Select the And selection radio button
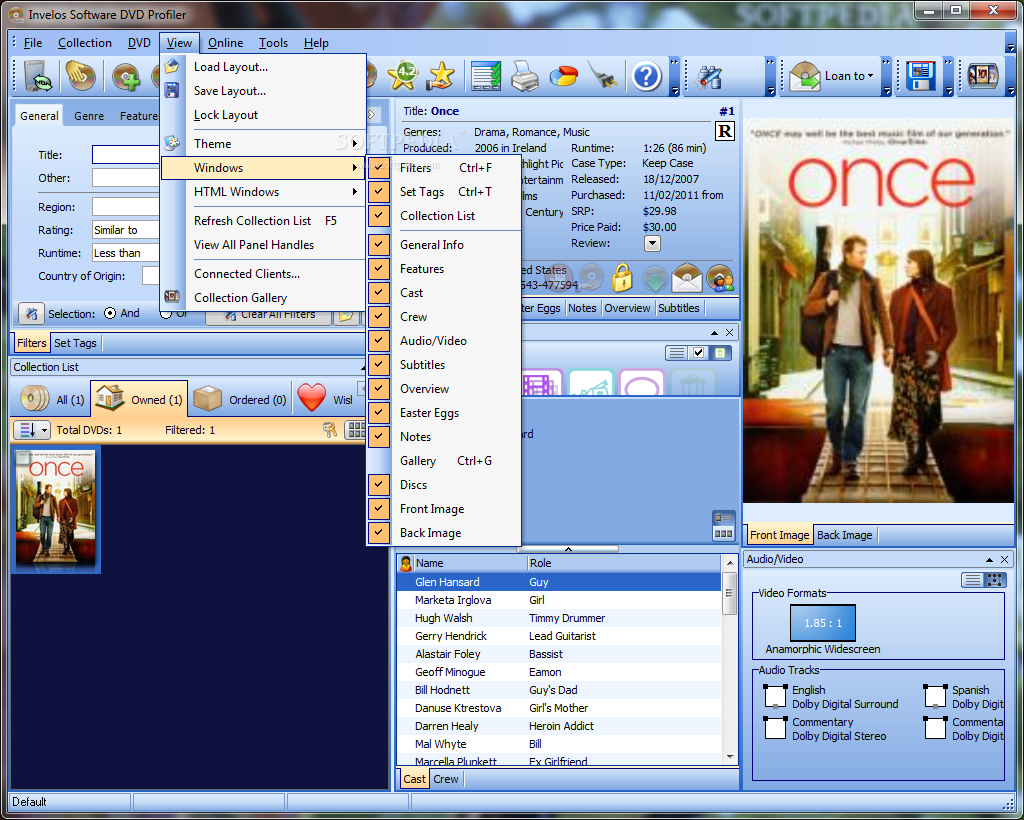Screen dimensions: 1024x820 pos(110,313)
